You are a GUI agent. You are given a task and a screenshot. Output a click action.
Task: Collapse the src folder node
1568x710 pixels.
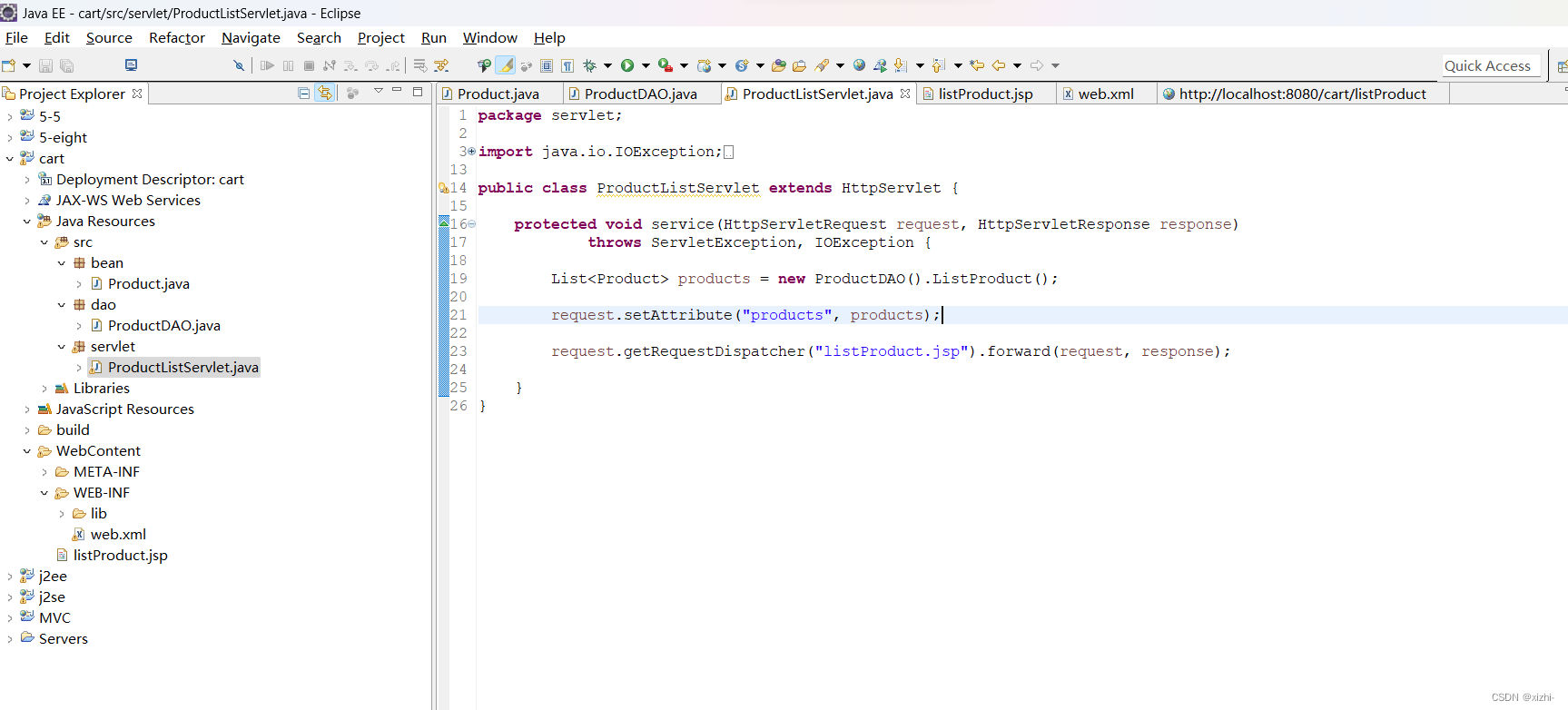click(44, 242)
